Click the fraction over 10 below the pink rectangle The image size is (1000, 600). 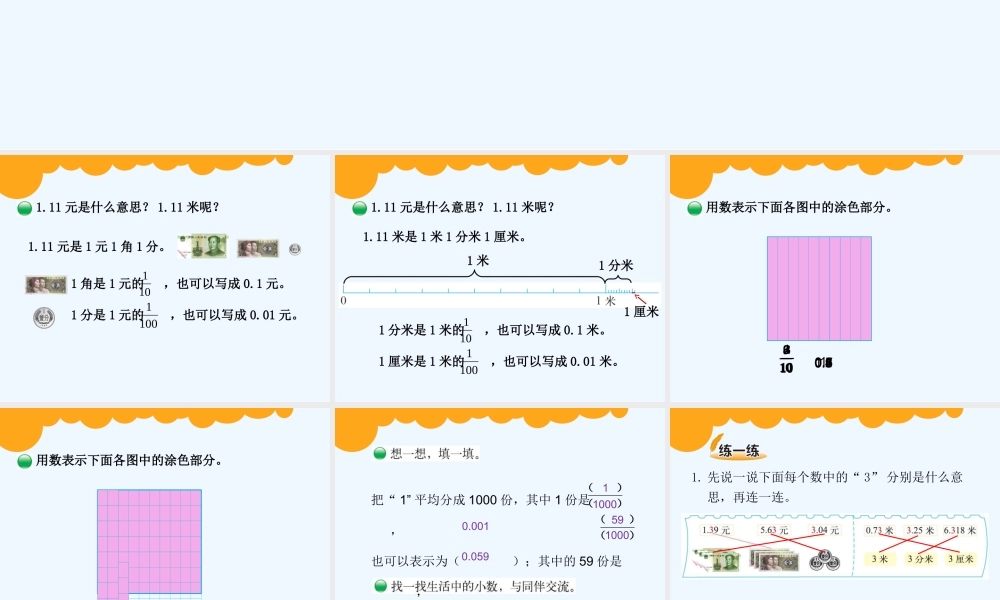[x=786, y=359]
